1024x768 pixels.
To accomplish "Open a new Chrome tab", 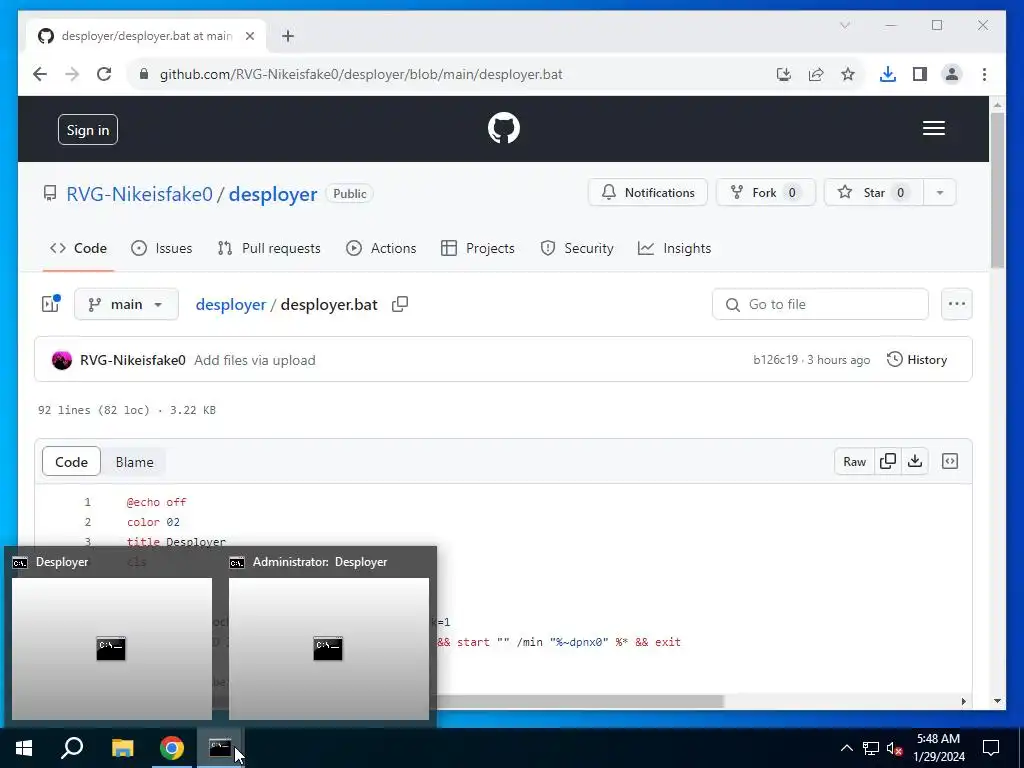I will tap(288, 36).
